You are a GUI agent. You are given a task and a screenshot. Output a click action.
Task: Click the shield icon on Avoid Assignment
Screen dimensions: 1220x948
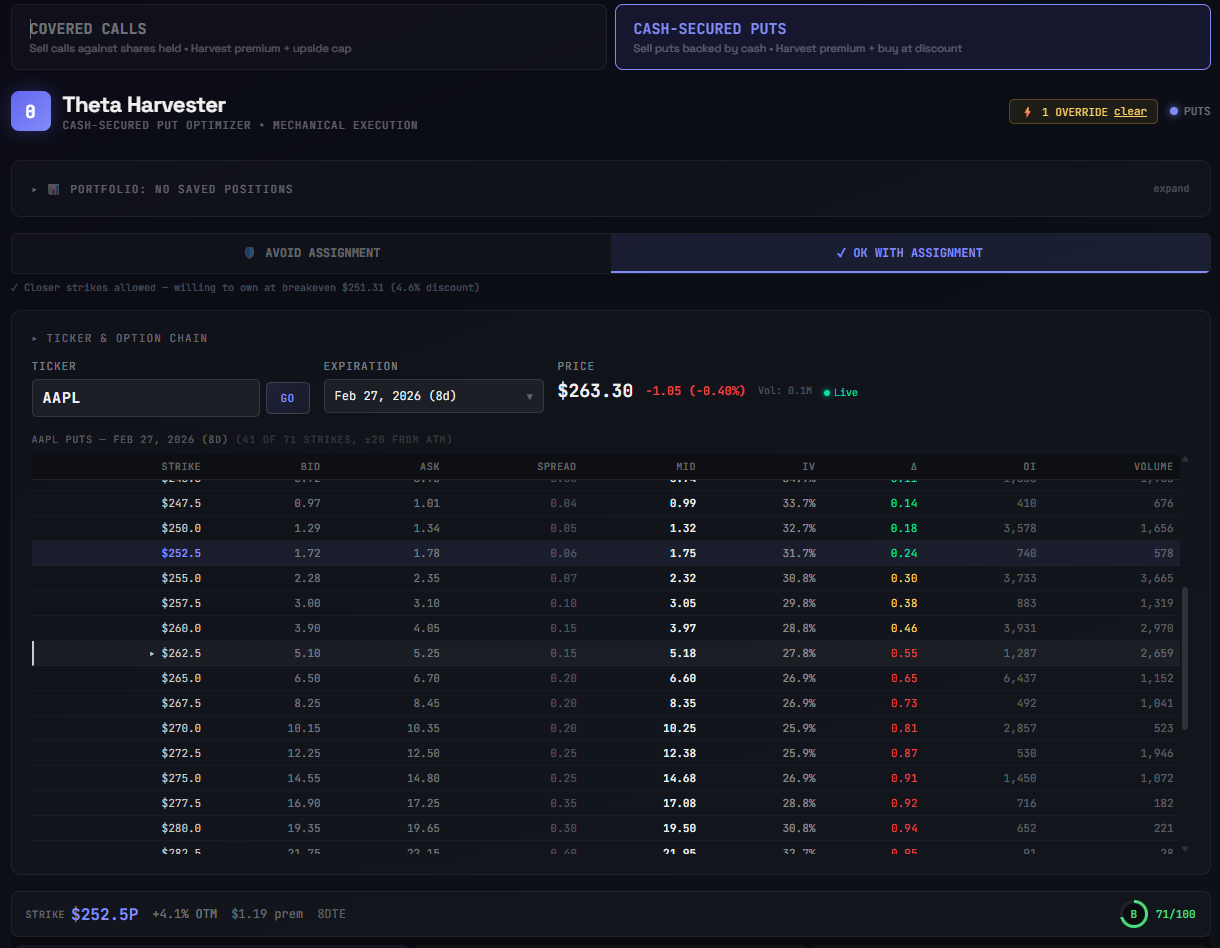click(x=250, y=252)
